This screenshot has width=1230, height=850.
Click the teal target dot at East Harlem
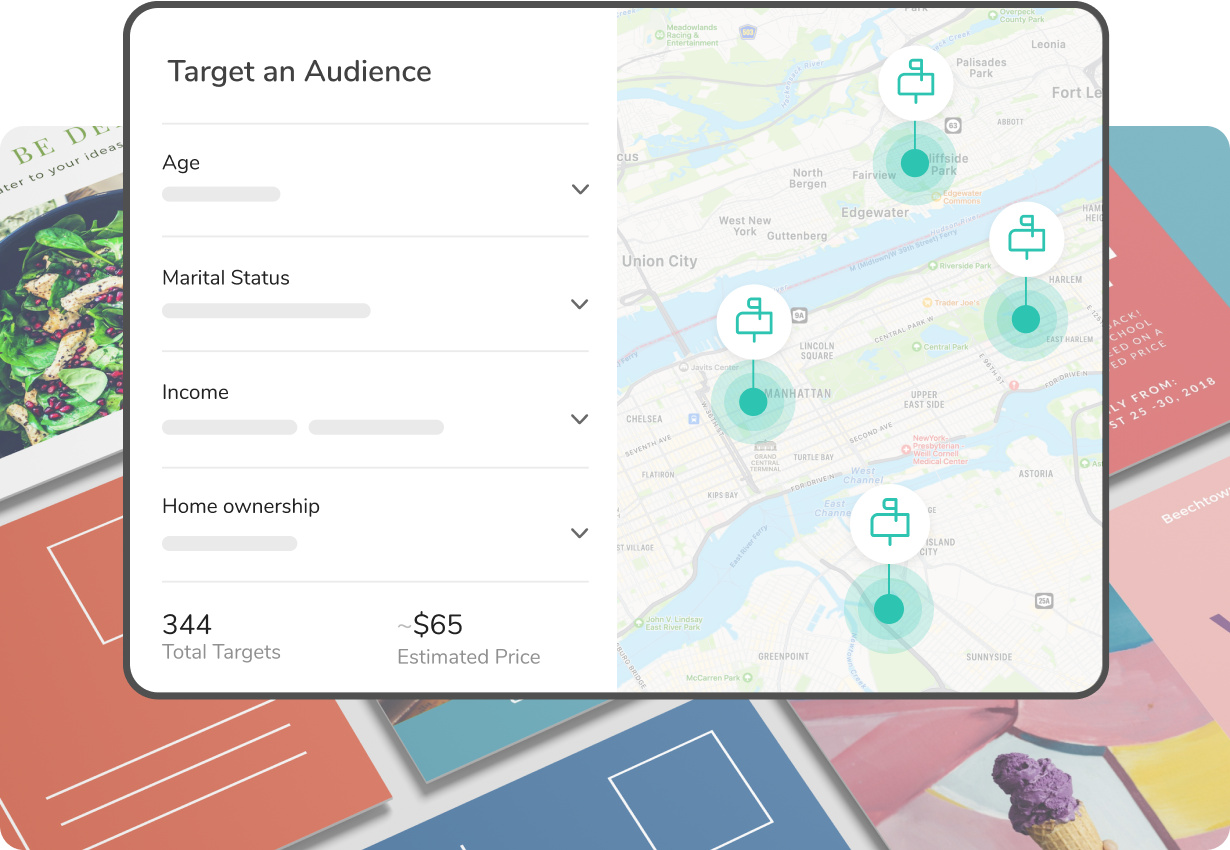point(1026,319)
